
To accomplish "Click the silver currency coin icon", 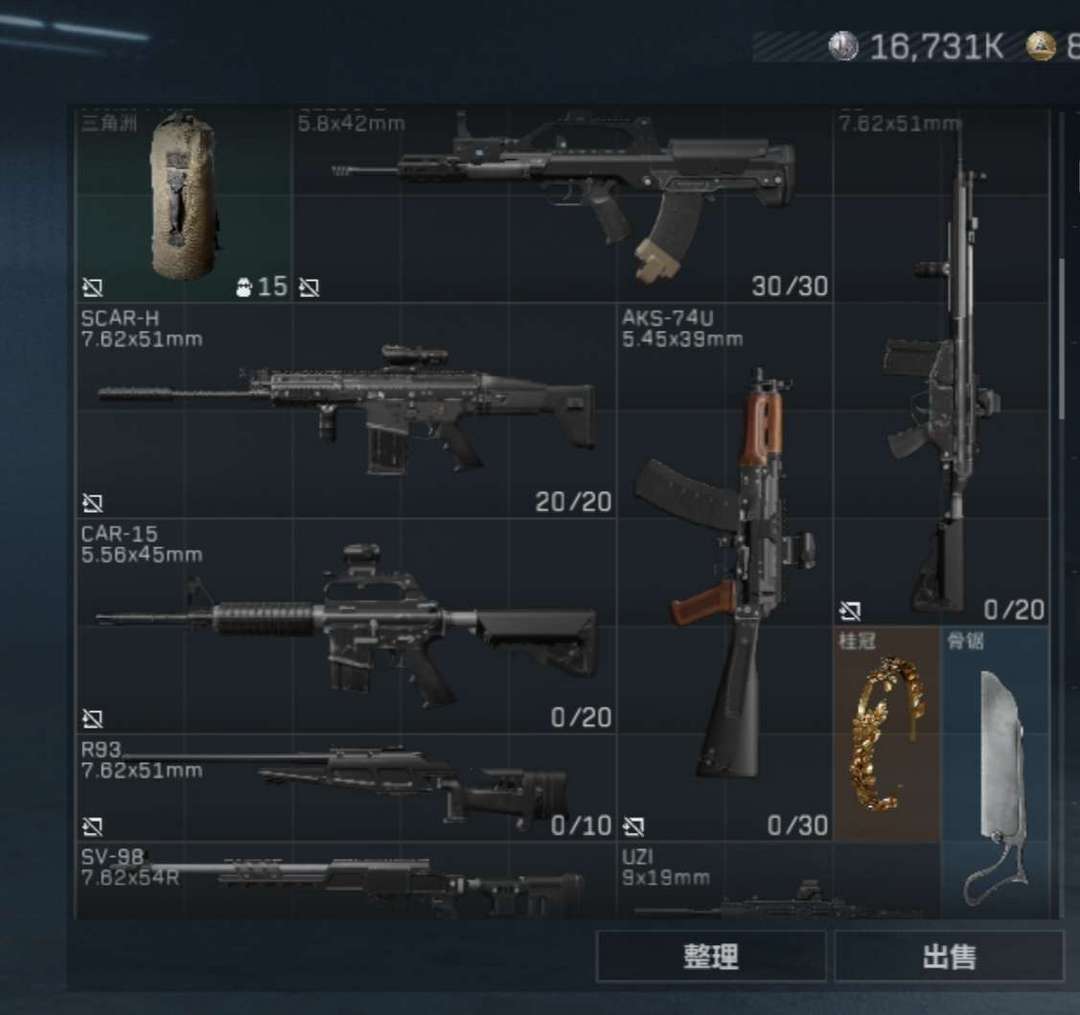I will (x=844, y=47).
